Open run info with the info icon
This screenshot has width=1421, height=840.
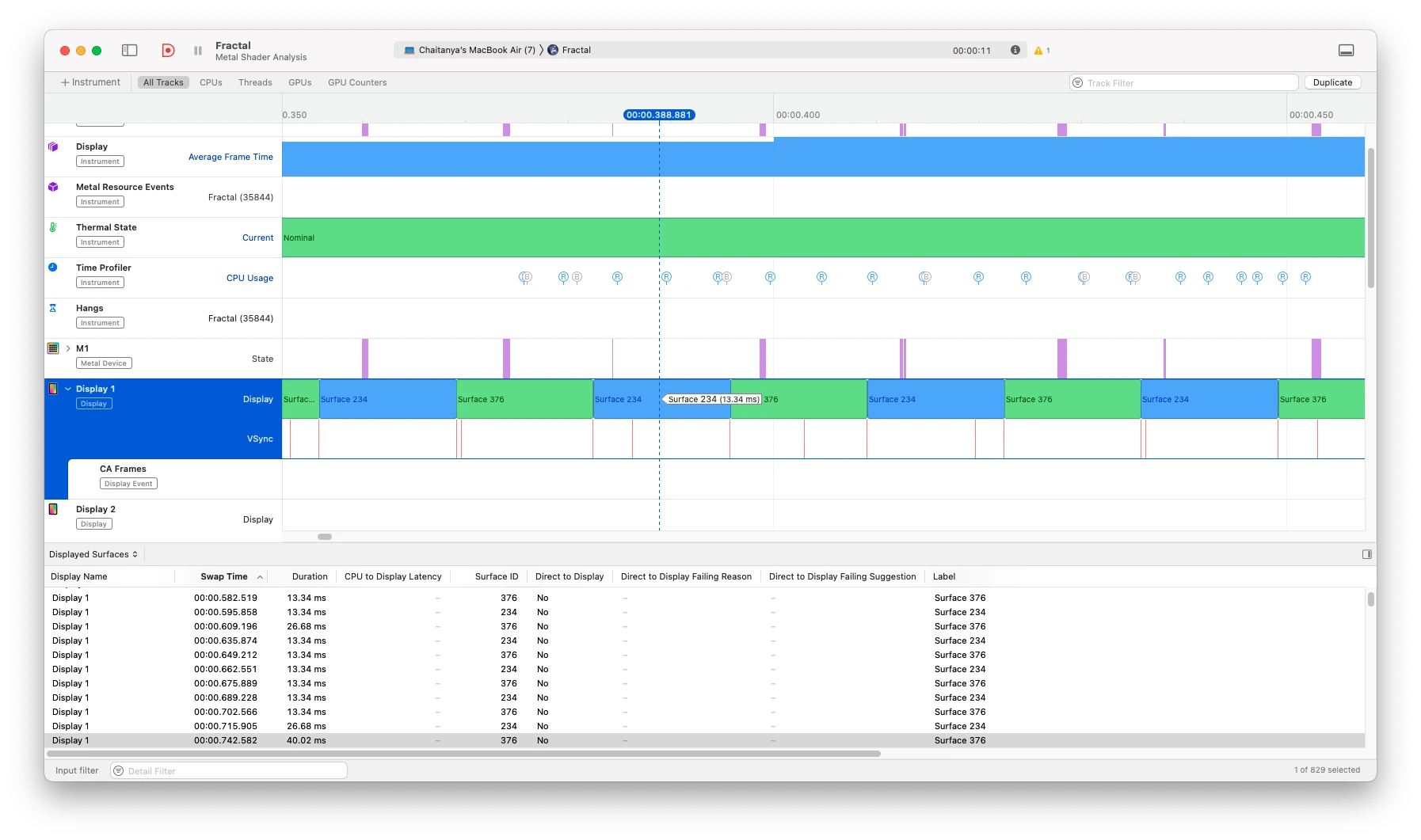1015,50
